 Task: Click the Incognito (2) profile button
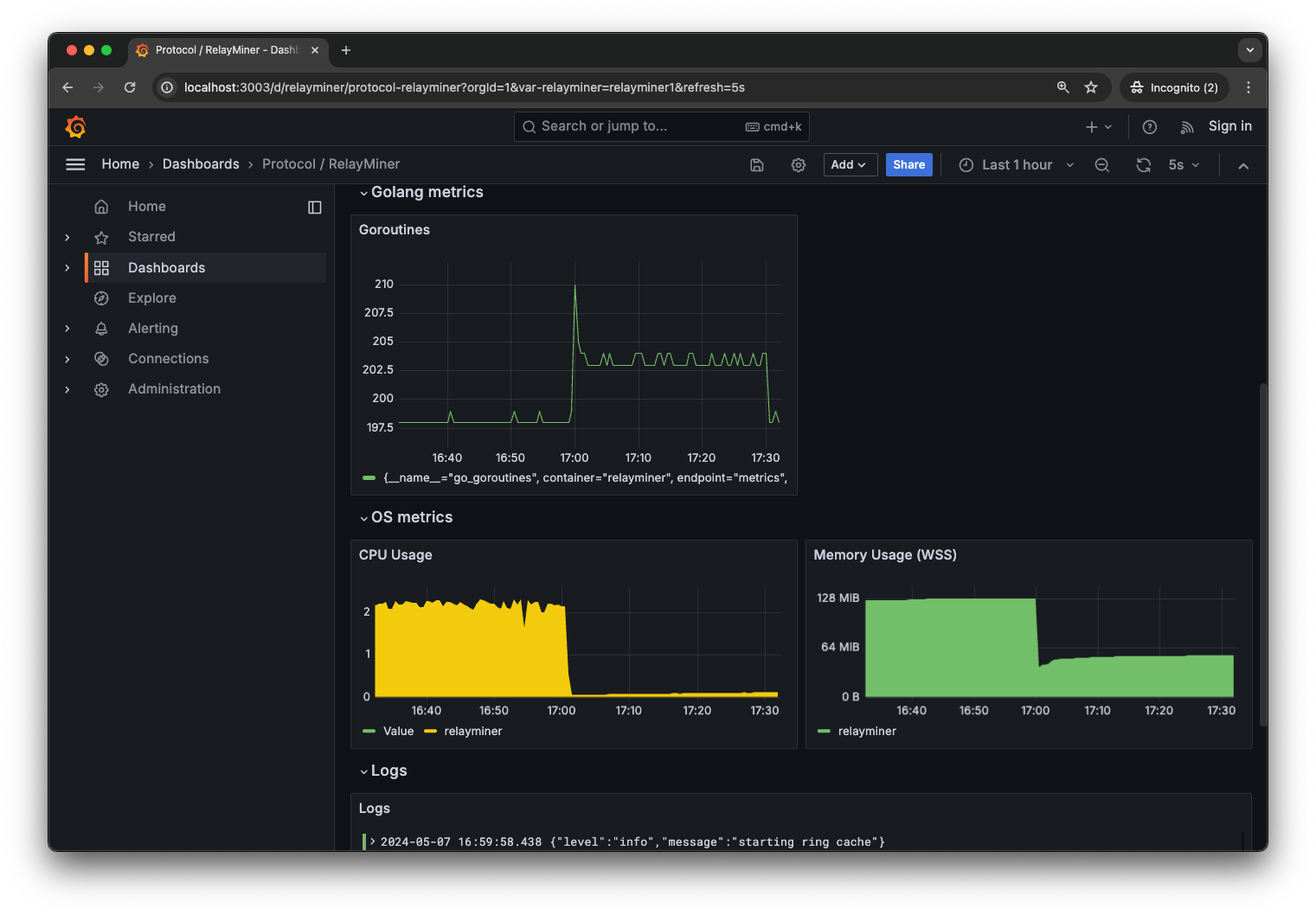[1175, 87]
